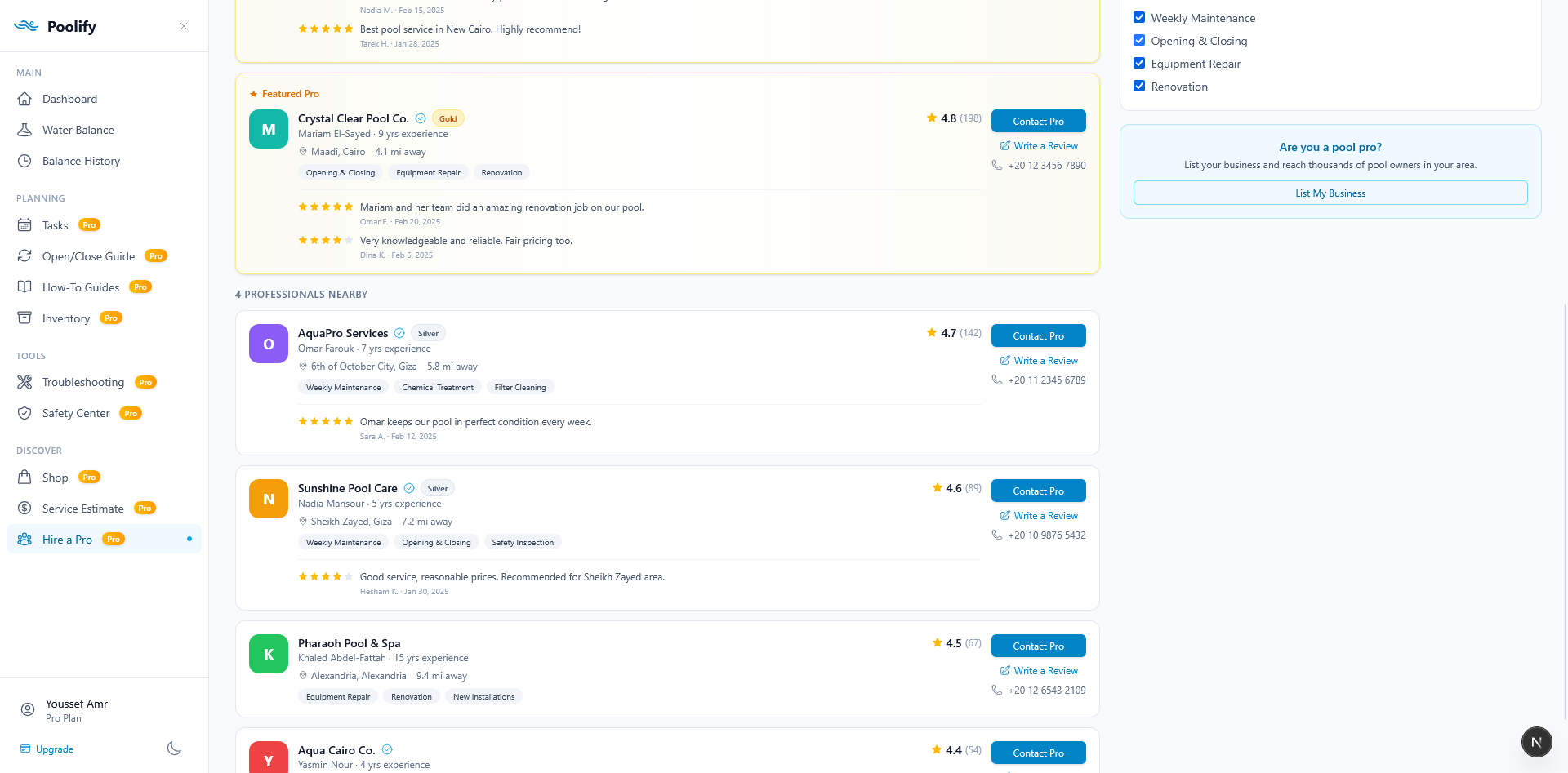Click the Hire a Pro people icon
The height and width of the screenshot is (773, 1568).
pyautogui.click(x=24, y=540)
